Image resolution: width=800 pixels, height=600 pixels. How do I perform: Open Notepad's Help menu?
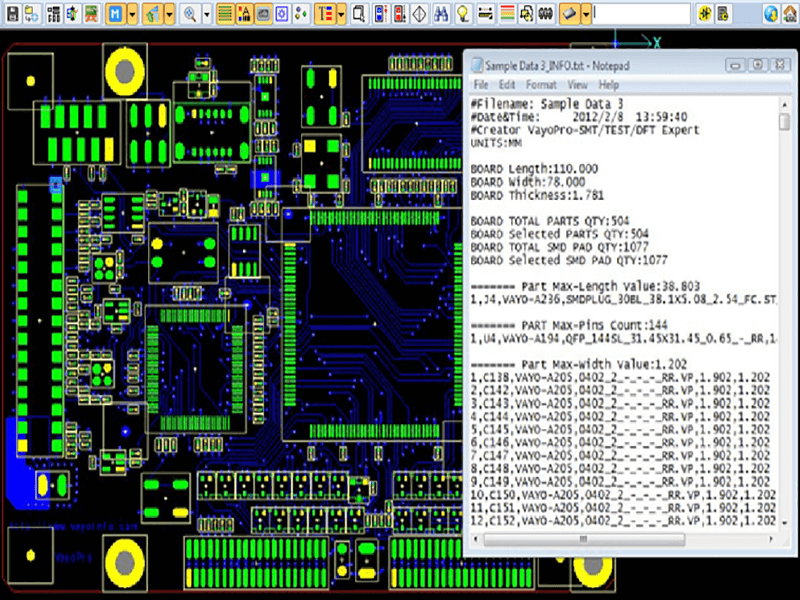point(608,85)
